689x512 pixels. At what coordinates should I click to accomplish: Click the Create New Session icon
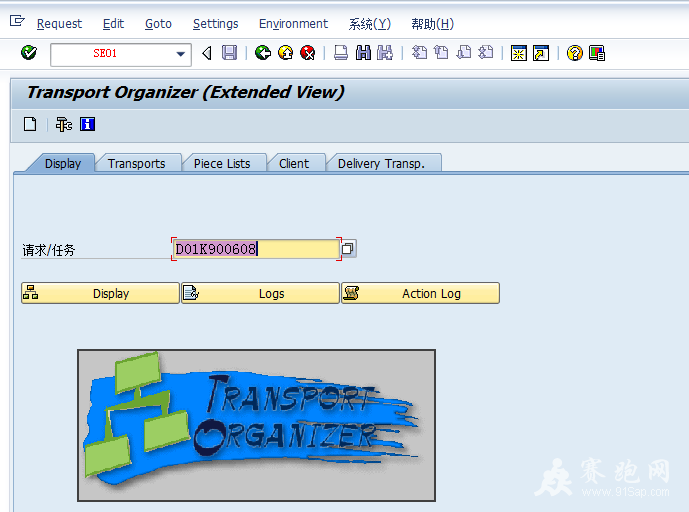tap(519, 53)
